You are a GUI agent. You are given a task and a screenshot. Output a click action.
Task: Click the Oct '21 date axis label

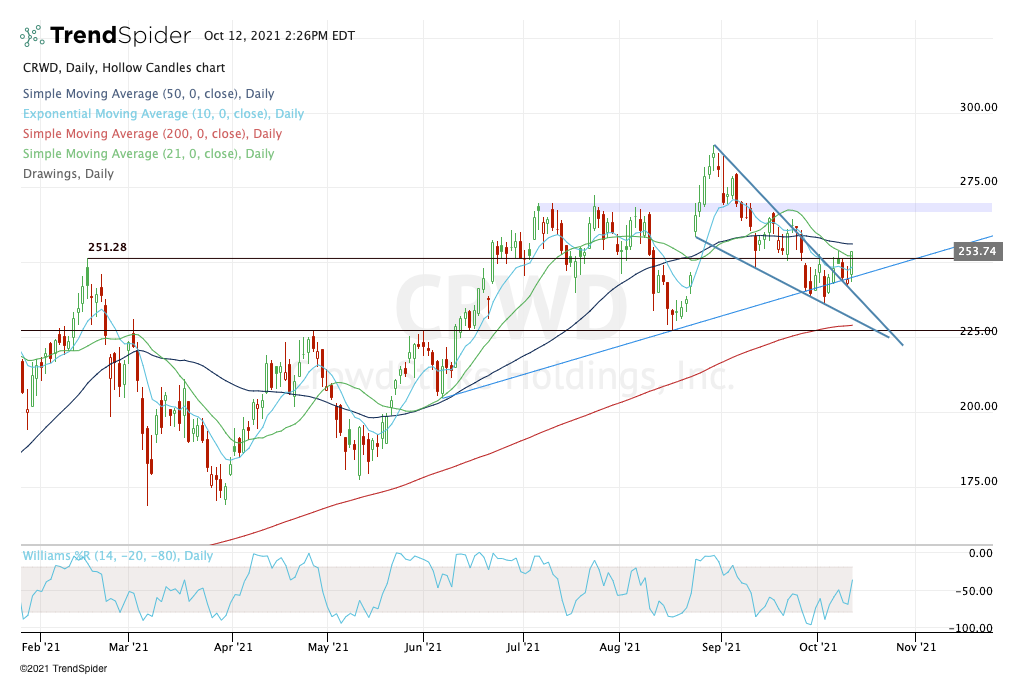pyautogui.click(x=817, y=647)
